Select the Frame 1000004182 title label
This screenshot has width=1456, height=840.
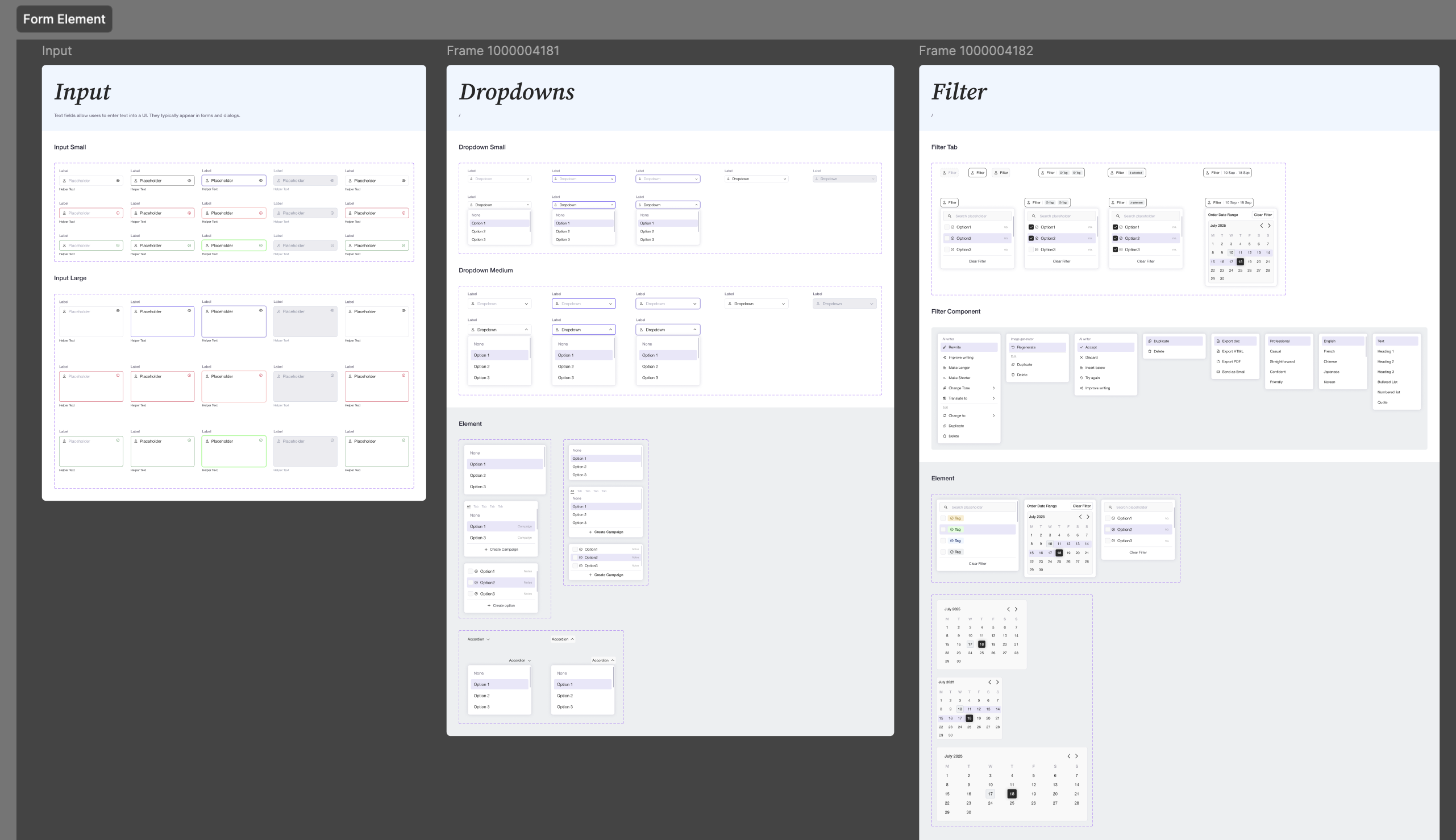point(976,51)
